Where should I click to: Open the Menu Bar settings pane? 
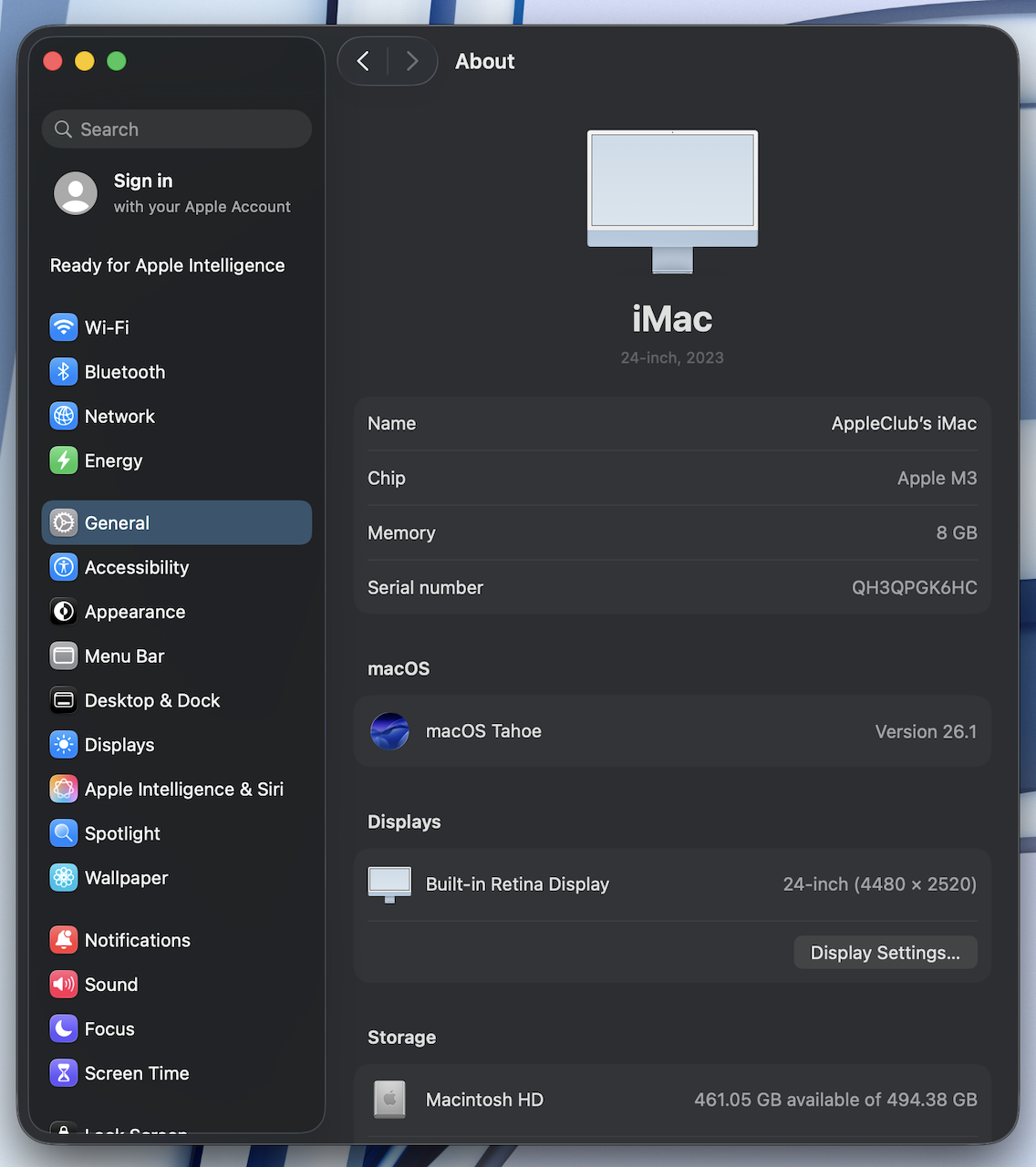pyautogui.click(x=124, y=656)
